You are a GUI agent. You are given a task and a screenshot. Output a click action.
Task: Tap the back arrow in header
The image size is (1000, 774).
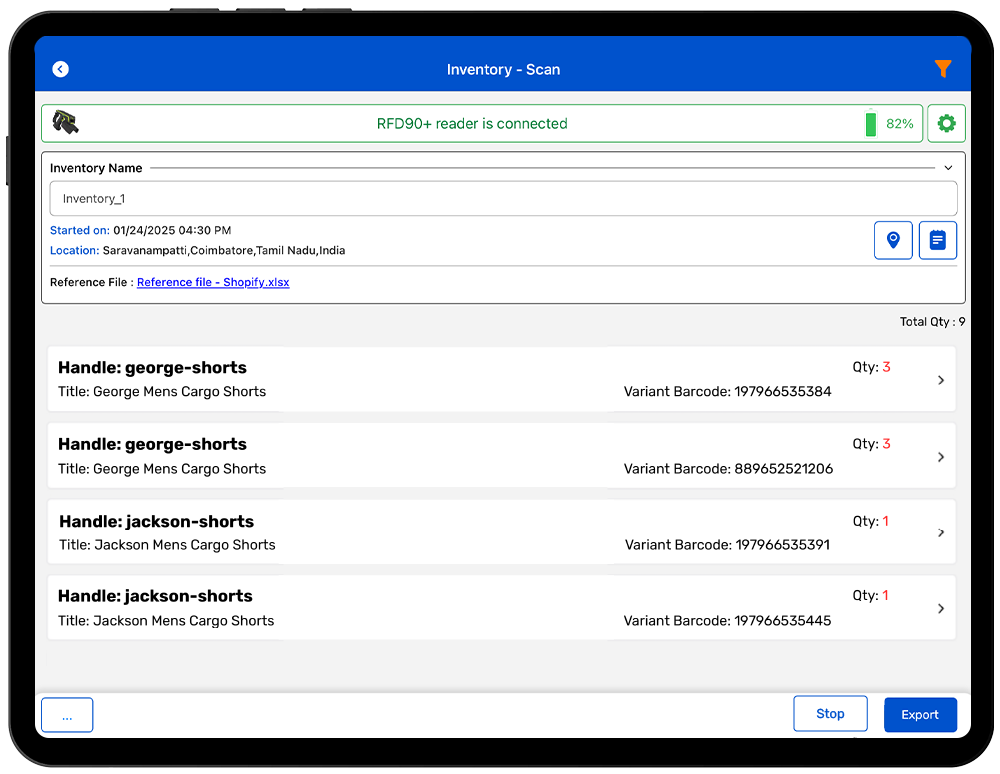click(61, 69)
